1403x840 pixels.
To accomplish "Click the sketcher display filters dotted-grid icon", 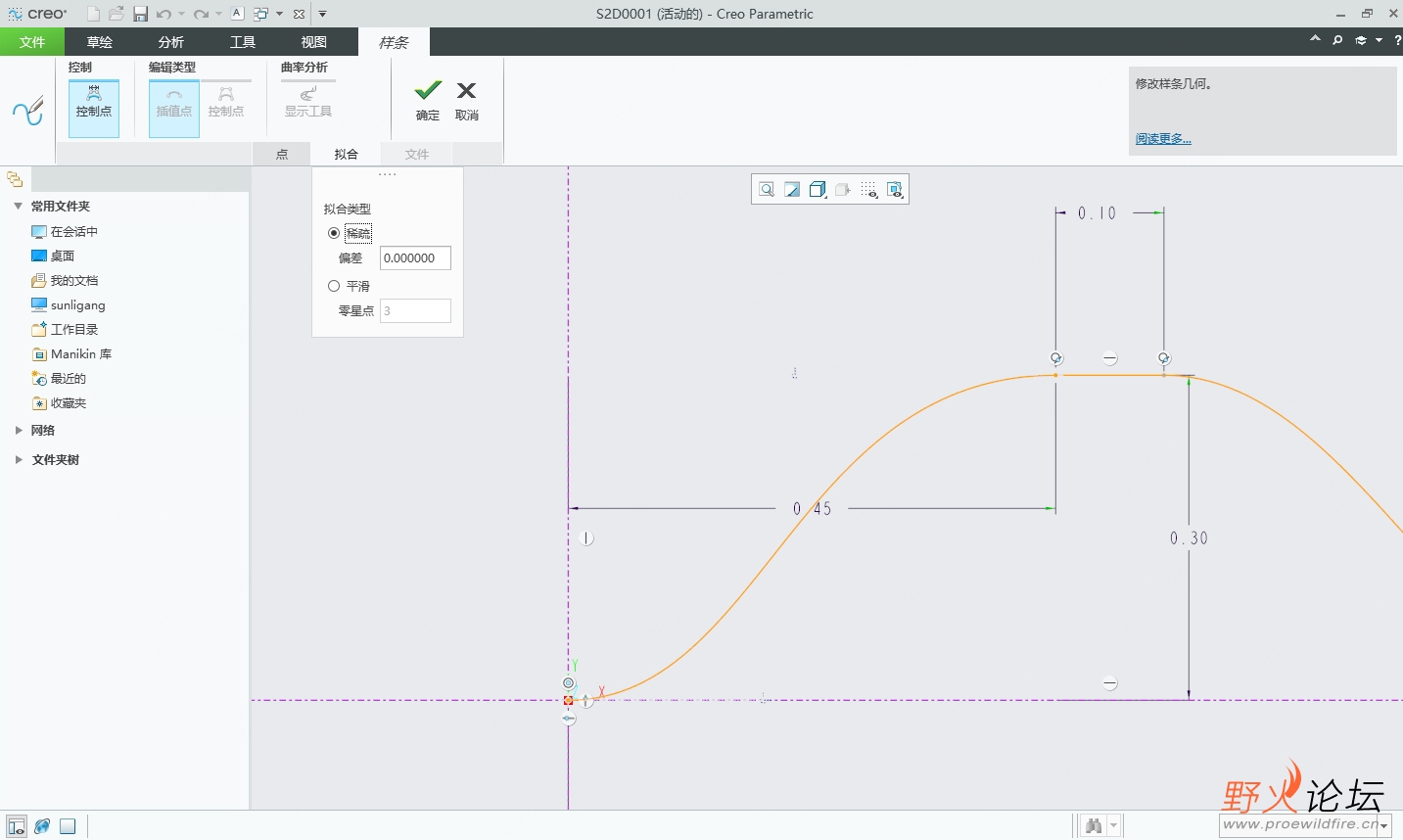I will coord(869,190).
